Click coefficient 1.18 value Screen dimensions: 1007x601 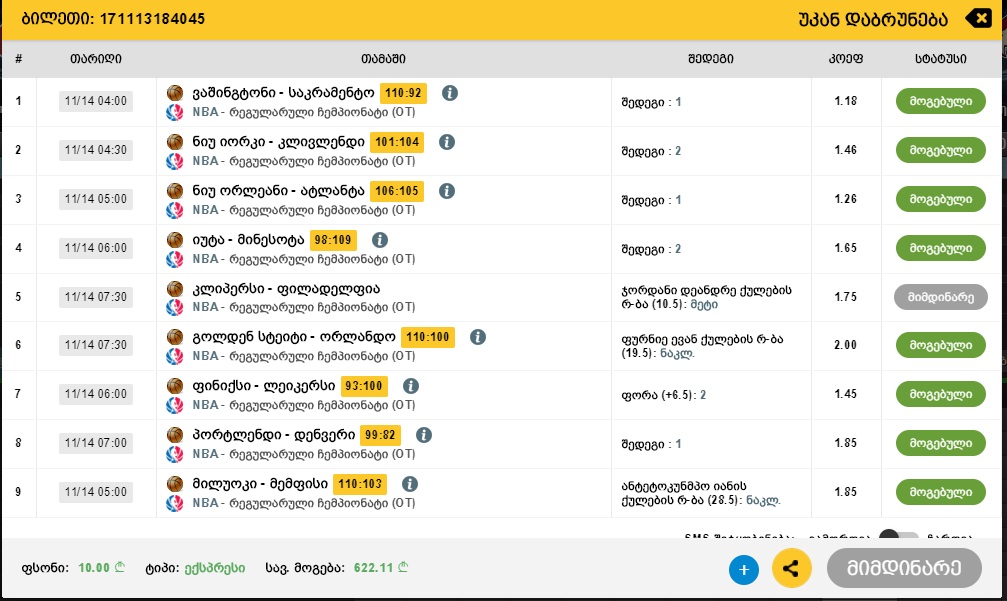click(846, 101)
